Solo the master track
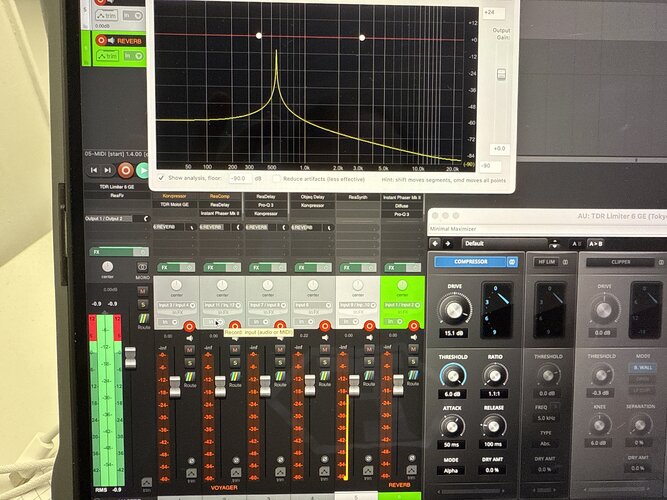The image size is (667, 500). click(143, 304)
